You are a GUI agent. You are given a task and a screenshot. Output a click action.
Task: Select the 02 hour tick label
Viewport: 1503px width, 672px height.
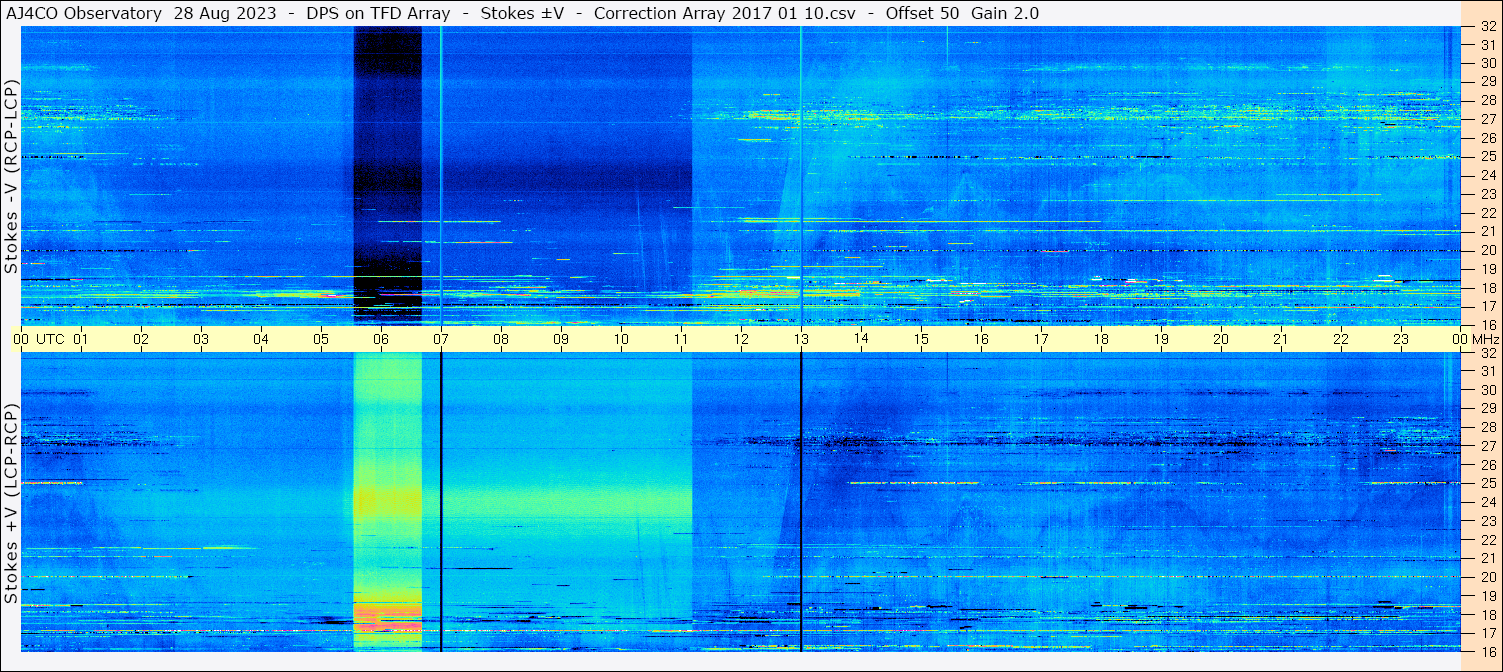pyautogui.click(x=141, y=339)
